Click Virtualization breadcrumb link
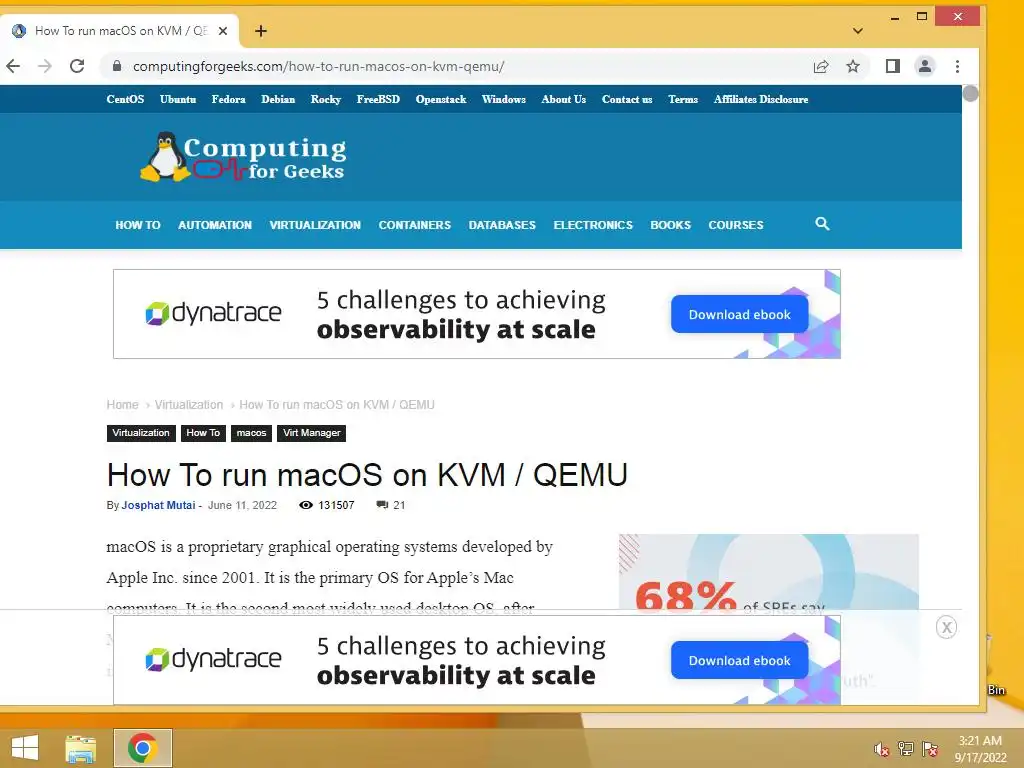 tap(189, 405)
